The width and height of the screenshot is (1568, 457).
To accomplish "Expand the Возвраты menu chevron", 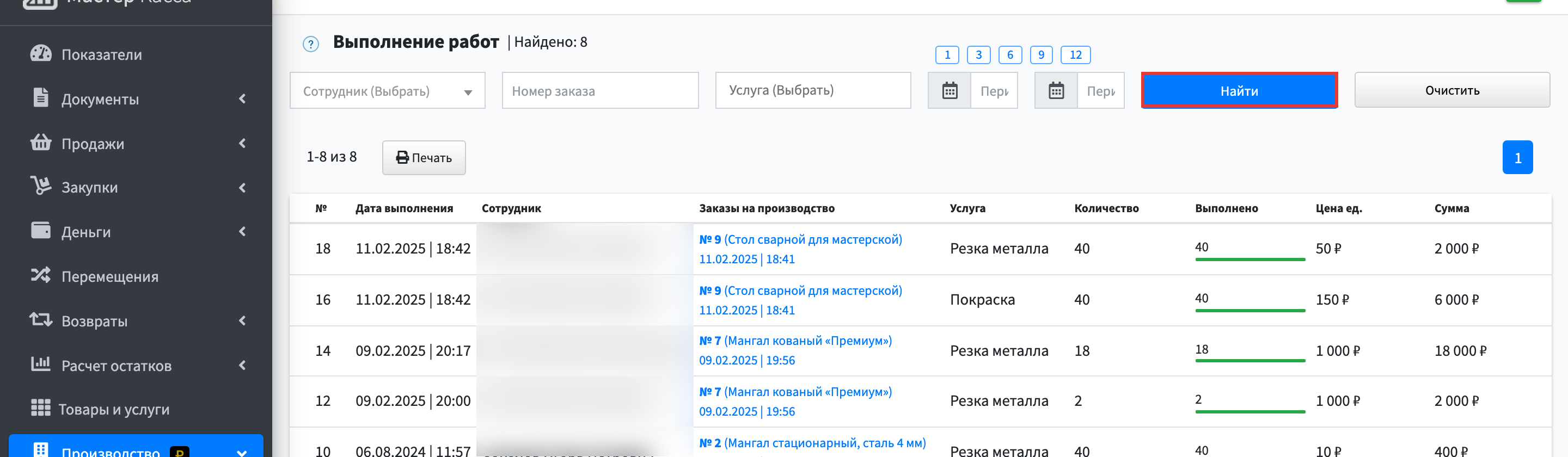I will [x=242, y=320].
